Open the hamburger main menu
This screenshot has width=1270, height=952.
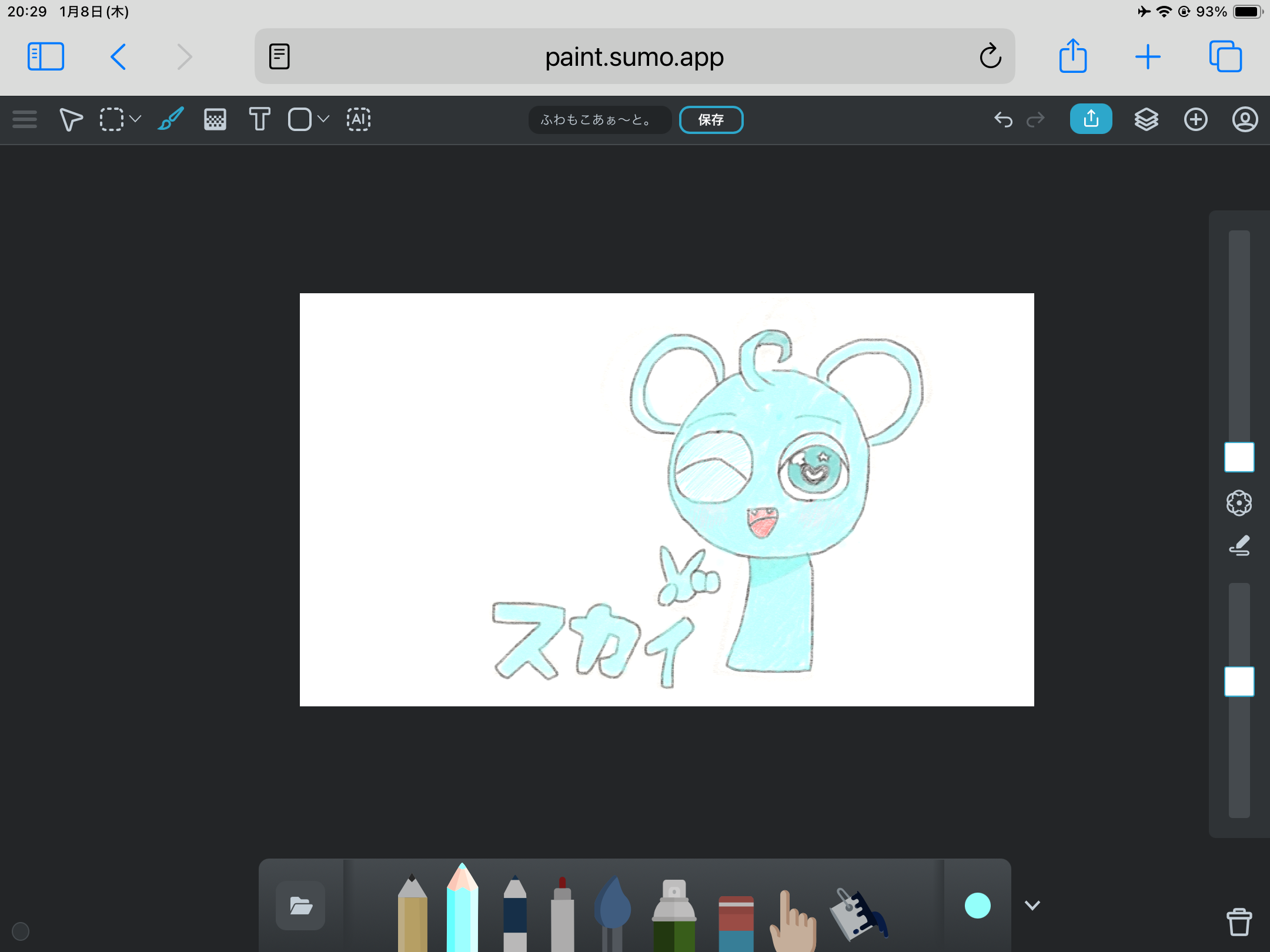[x=25, y=119]
